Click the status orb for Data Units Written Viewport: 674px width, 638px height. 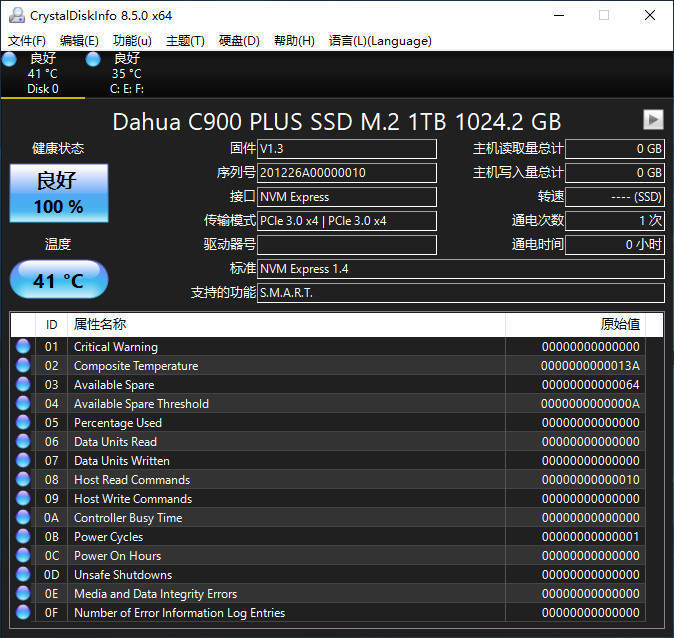coord(23,460)
